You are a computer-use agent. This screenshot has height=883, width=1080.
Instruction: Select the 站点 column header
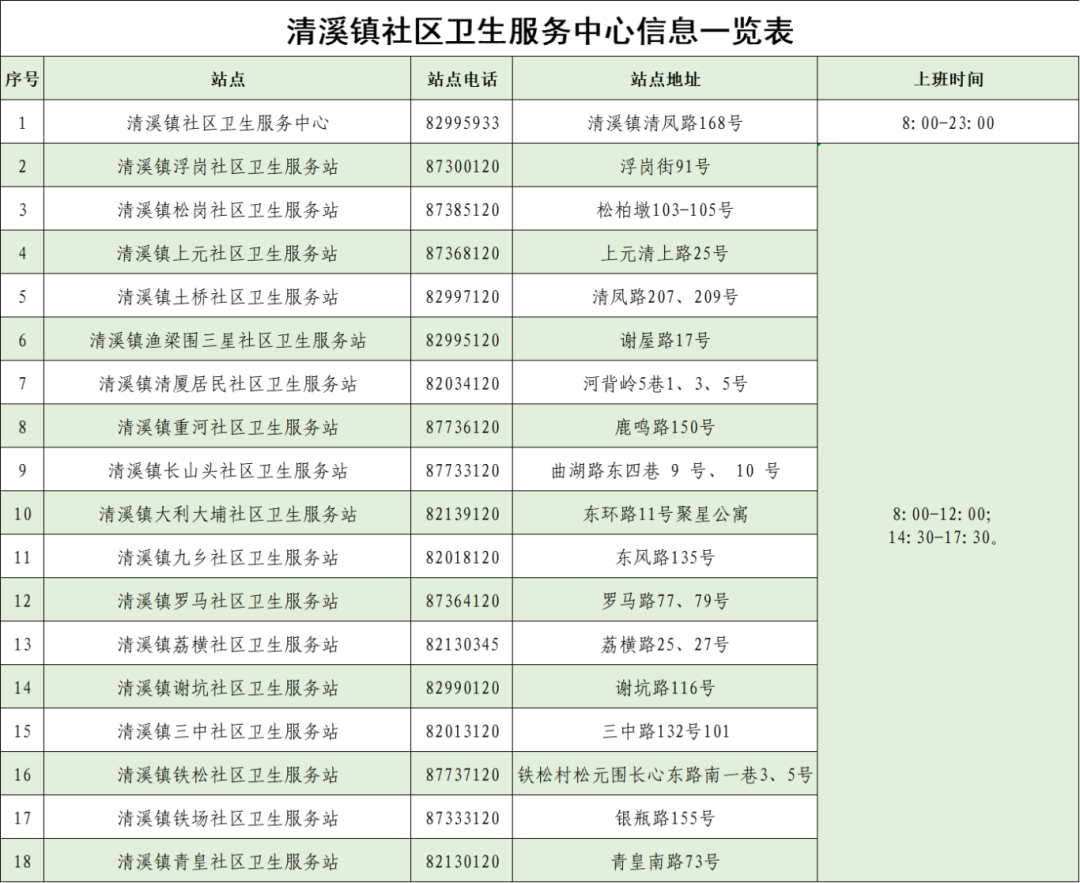pos(228,79)
